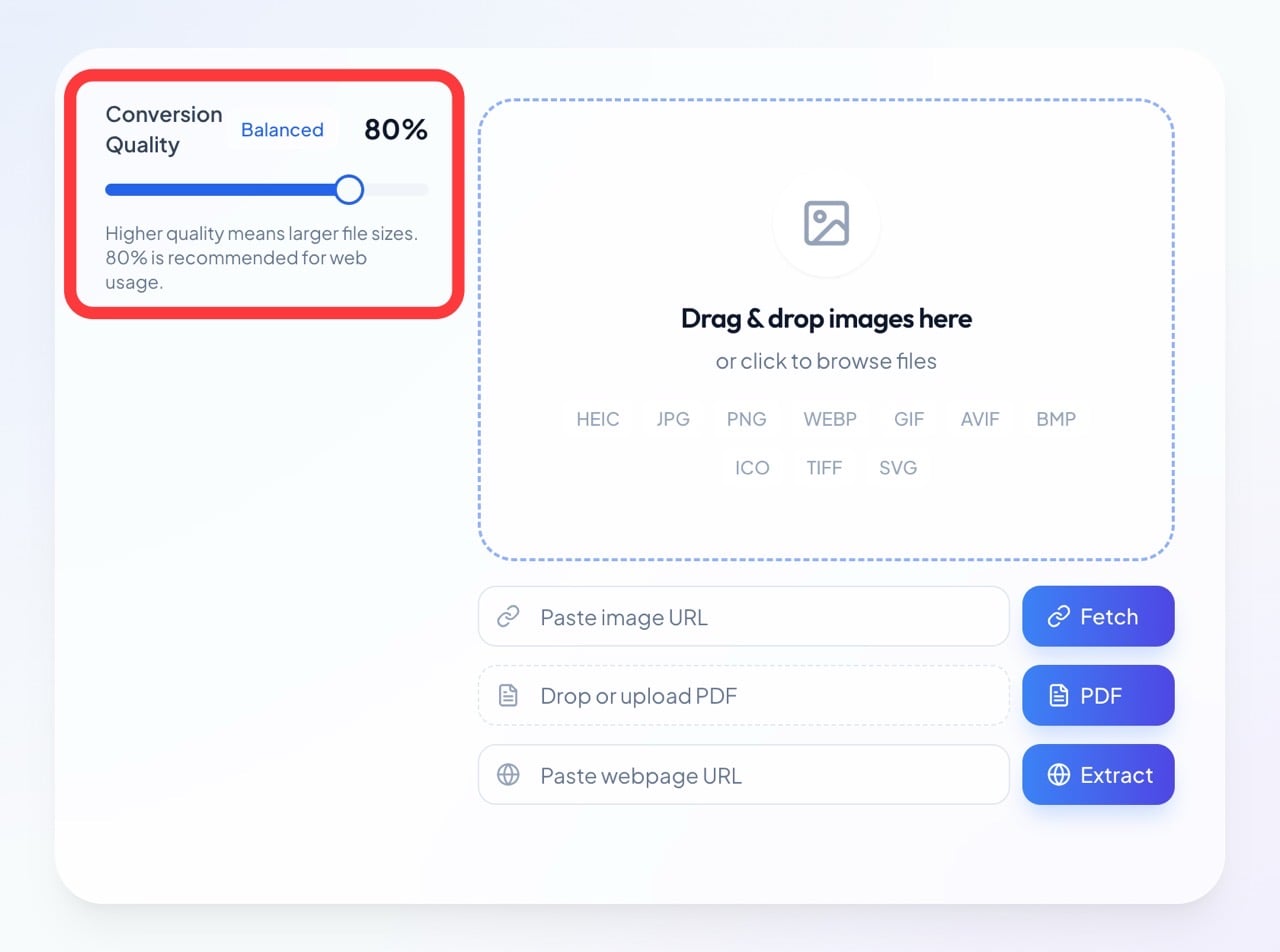The width and height of the screenshot is (1280, 952).
Task: Click the HEIC format tag
Action: (598, 419)
